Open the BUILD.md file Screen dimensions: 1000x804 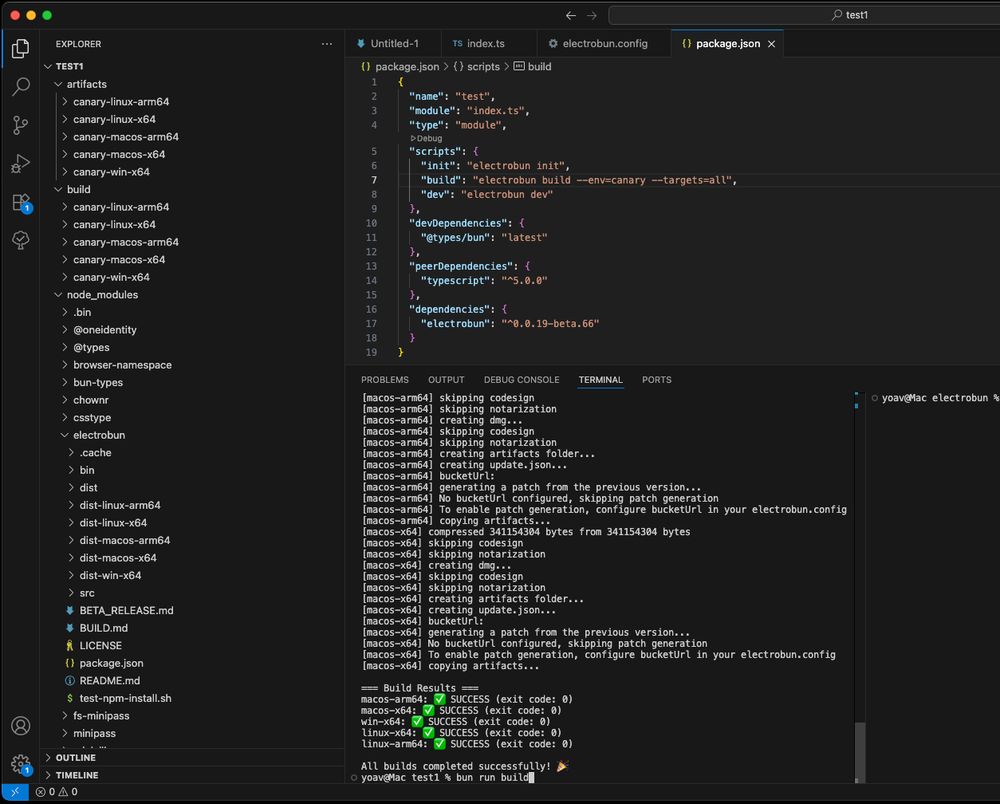(191, 628)
